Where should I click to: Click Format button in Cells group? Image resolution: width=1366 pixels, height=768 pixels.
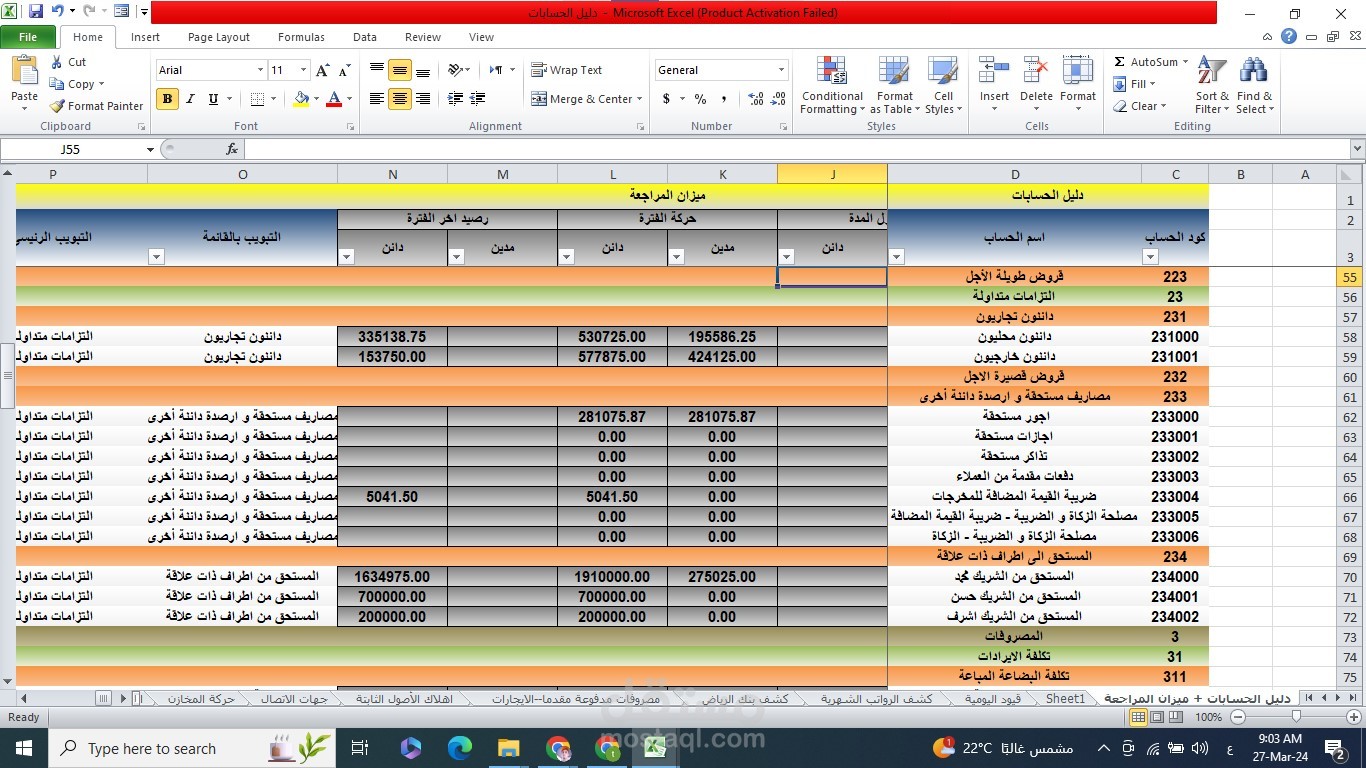coord(1078,85)
